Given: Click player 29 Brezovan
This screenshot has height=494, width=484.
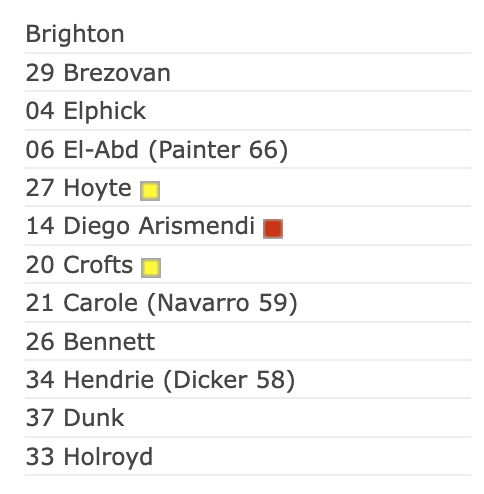Looking at the screenshot, I should pyautogui.click(x=98, y=73).
